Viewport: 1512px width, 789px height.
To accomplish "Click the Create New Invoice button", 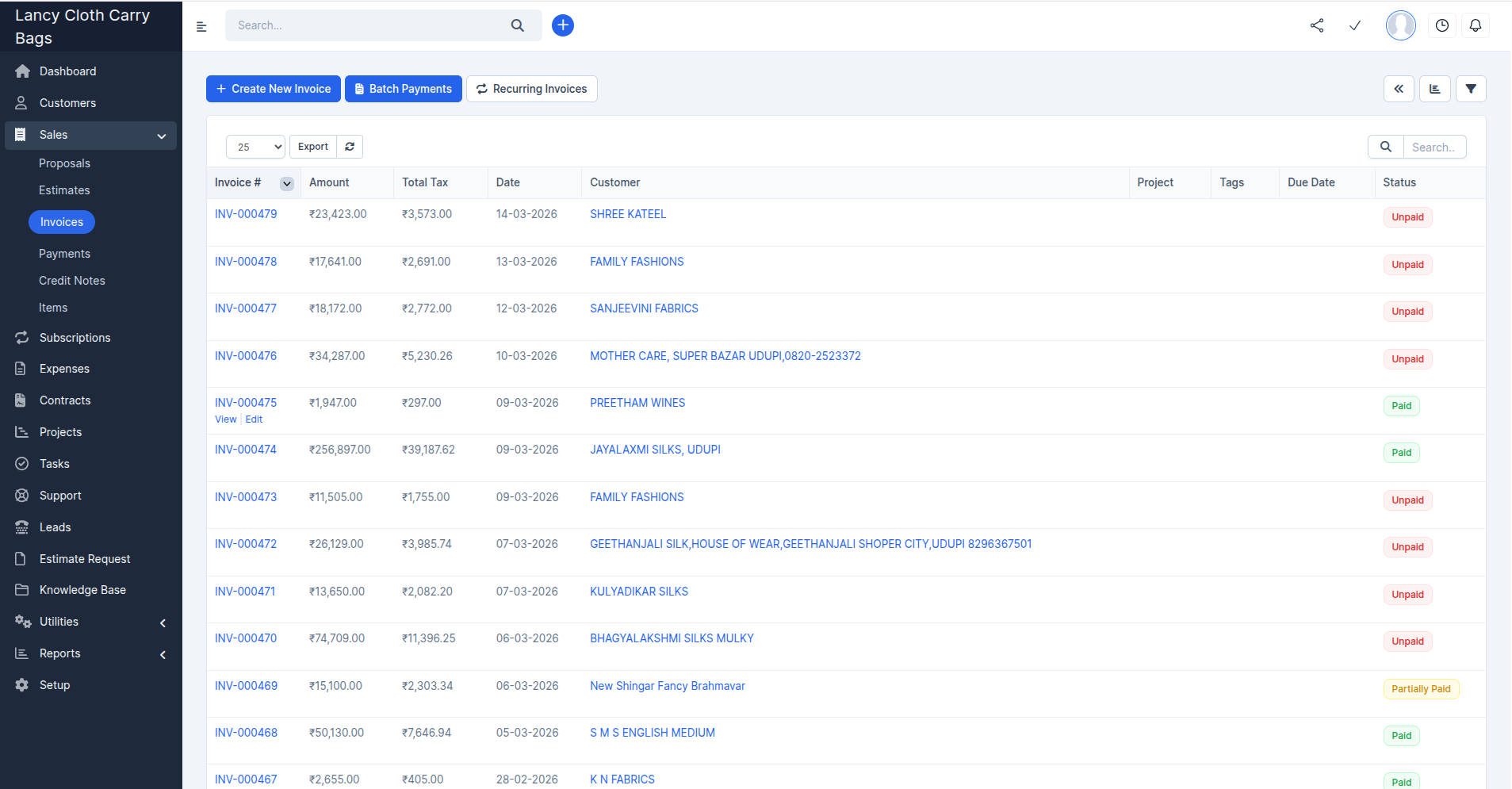I will tap(273, 88).
